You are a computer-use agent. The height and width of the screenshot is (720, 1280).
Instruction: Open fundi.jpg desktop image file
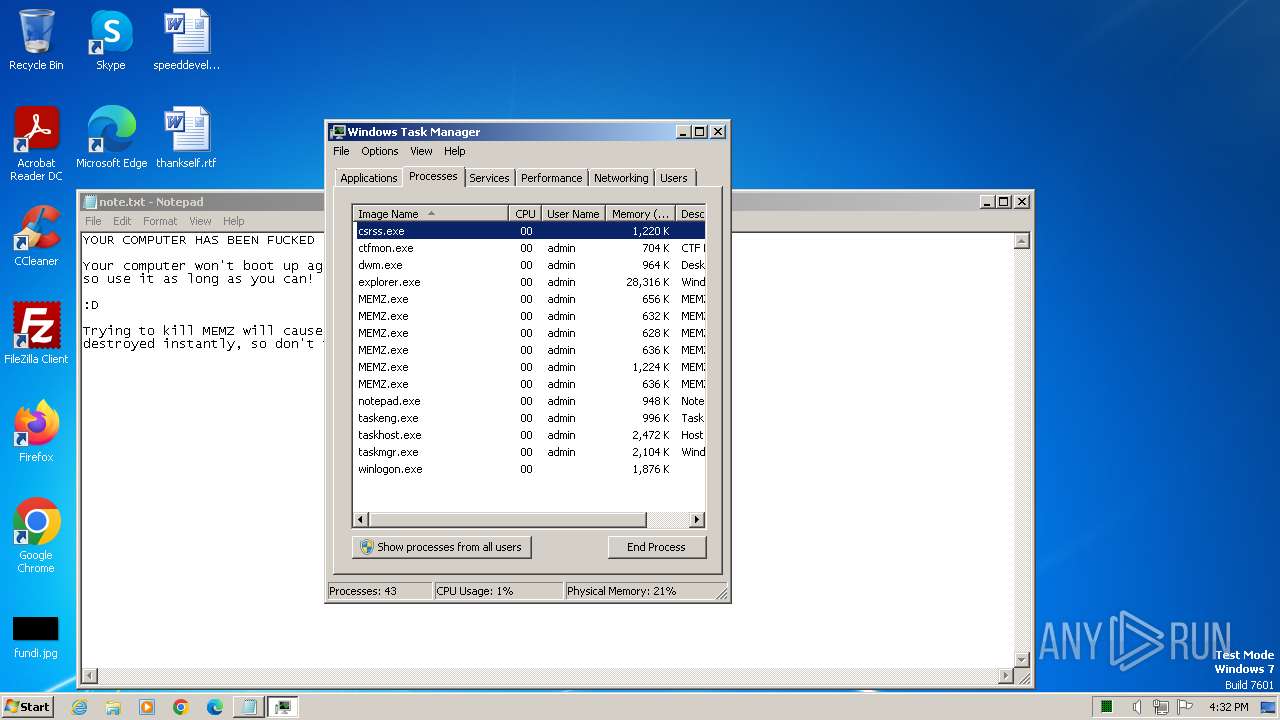pos(36,638)
